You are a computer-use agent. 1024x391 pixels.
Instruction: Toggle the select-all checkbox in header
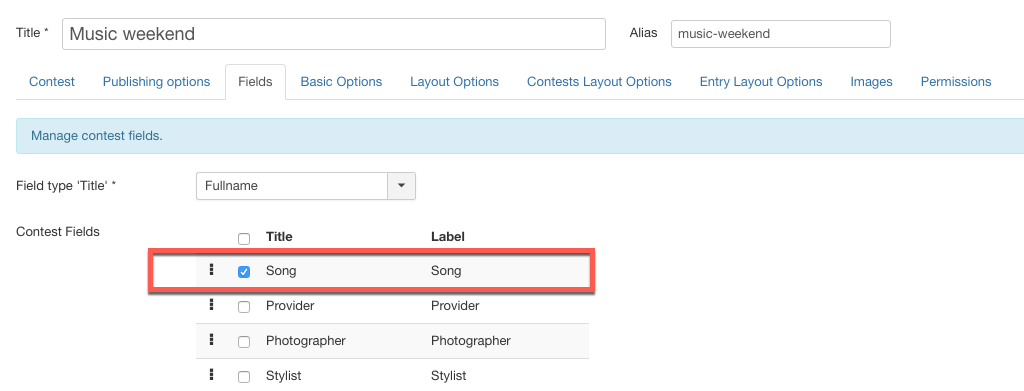244,239
